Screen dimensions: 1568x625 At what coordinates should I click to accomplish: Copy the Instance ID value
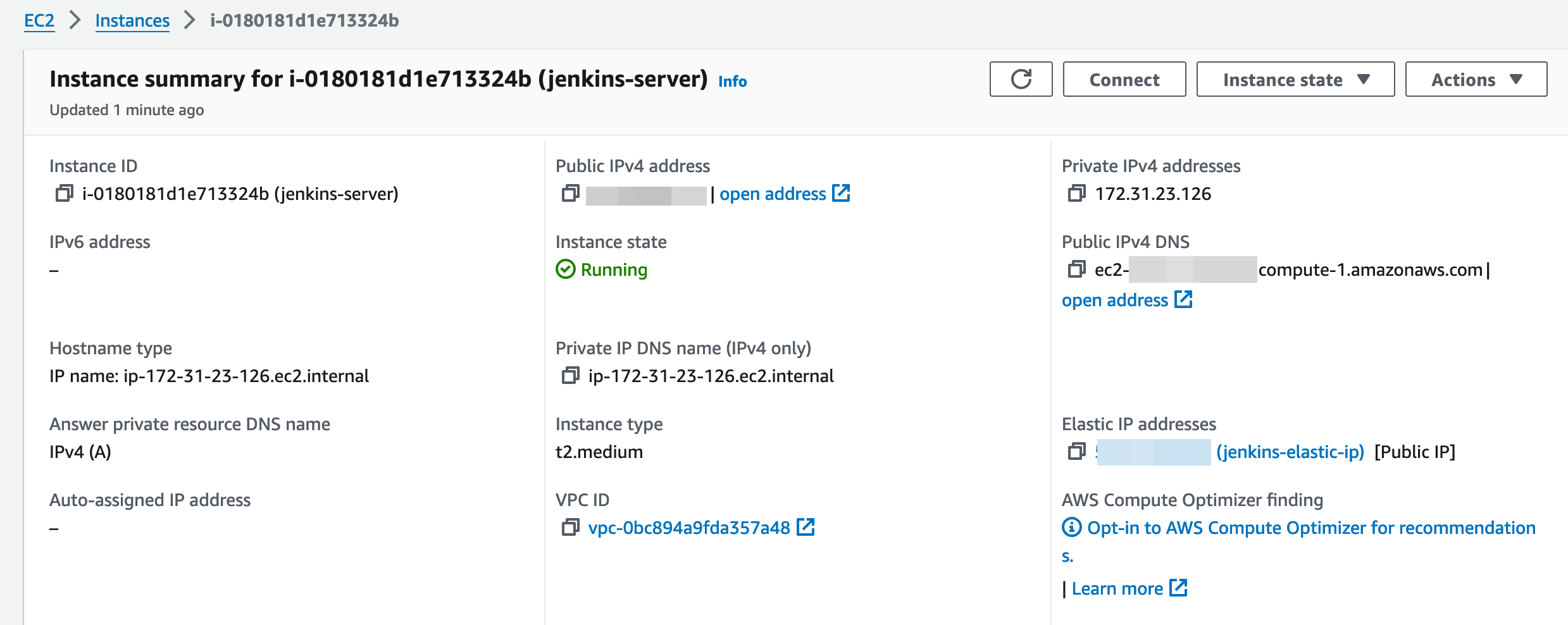click(x=64, y=193)
